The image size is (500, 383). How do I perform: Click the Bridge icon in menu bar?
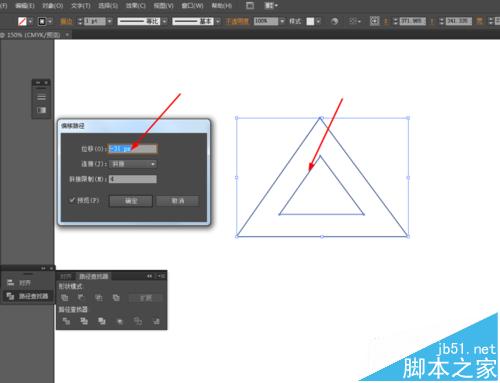250,6
